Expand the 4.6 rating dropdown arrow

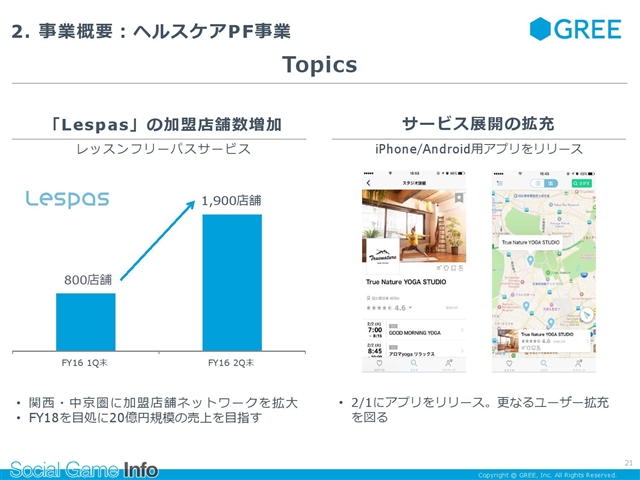point(410,308)
